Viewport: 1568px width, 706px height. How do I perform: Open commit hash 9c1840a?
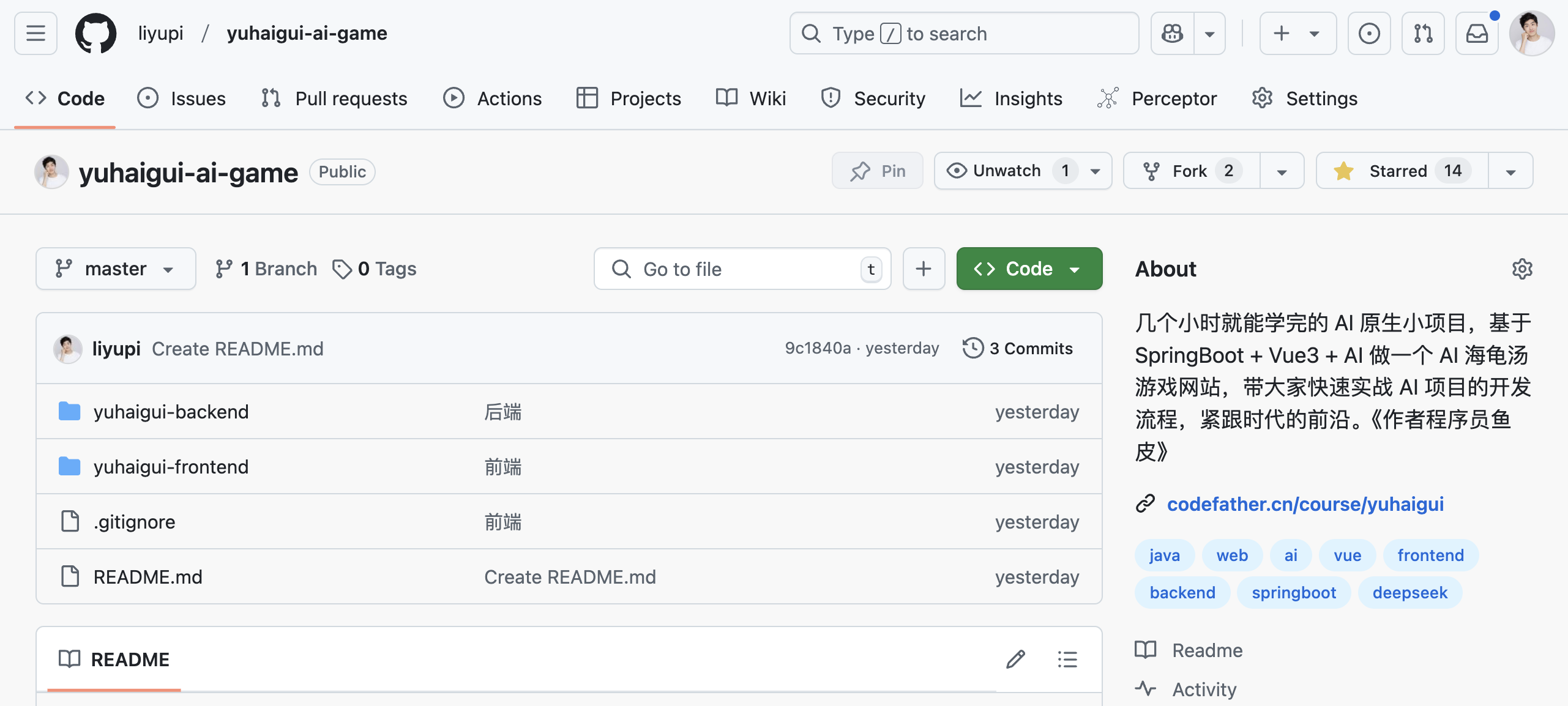[x=818, y=348]
